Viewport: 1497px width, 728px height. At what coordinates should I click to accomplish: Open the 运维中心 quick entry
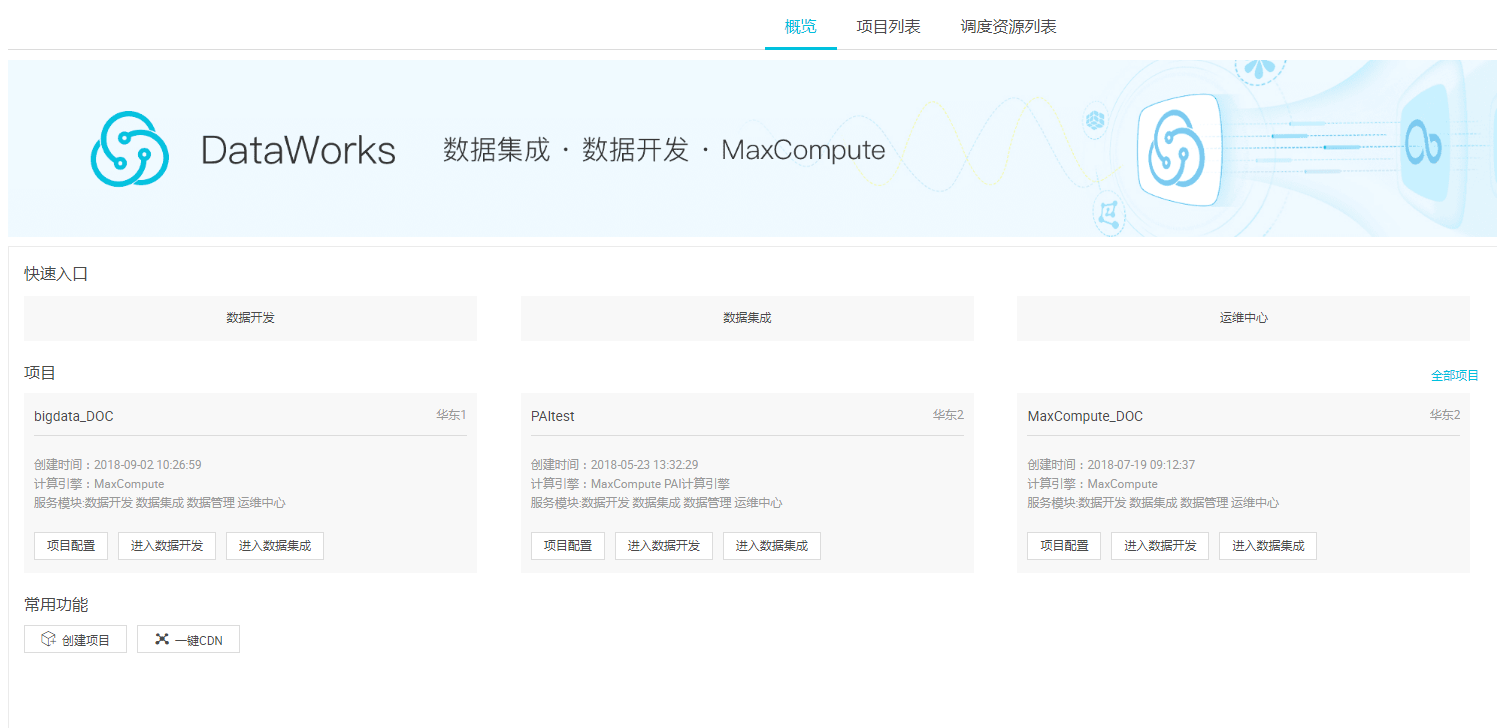coord(1244,318)
